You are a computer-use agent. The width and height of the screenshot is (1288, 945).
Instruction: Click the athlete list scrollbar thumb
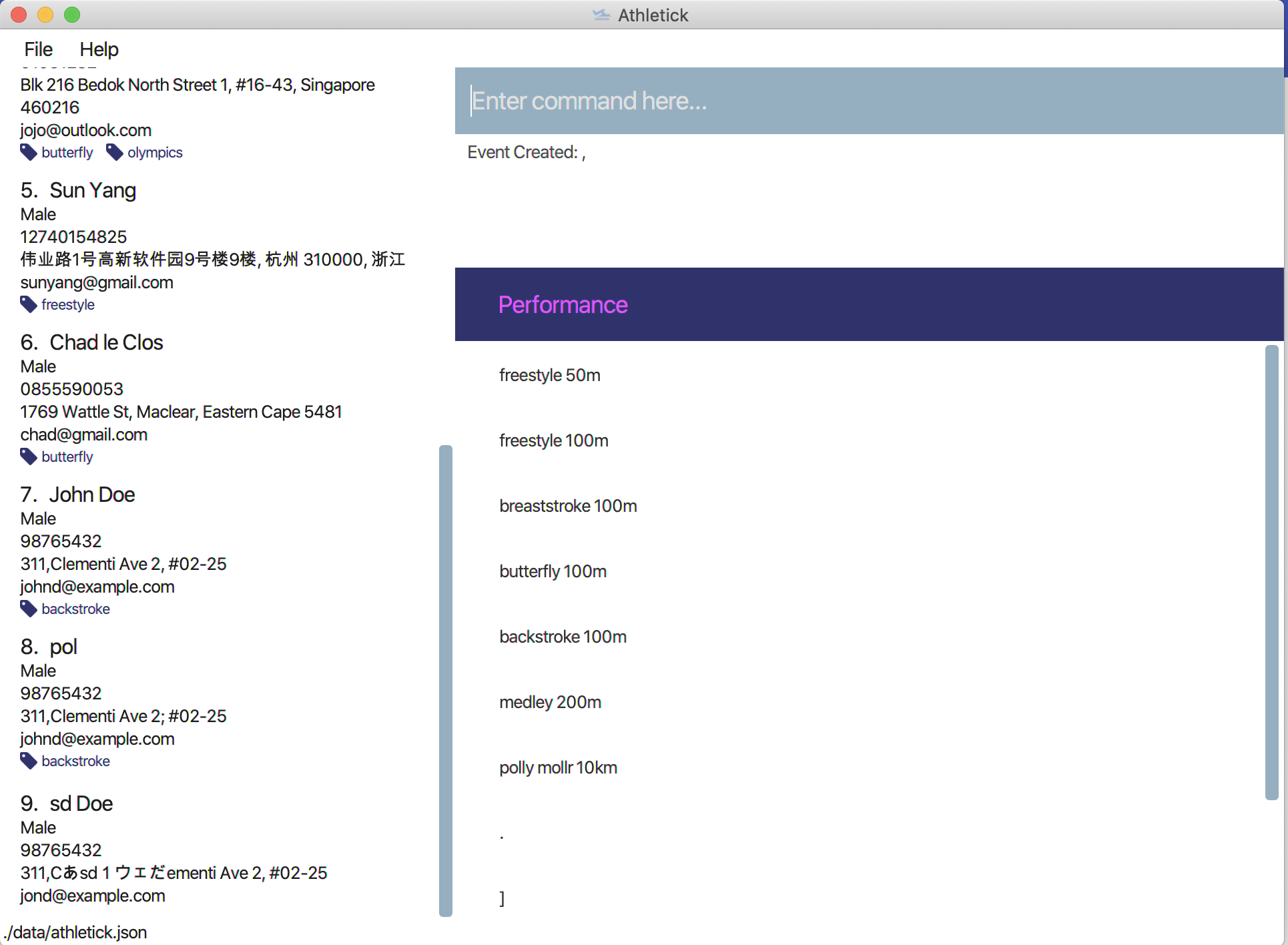tap(445, 681)
